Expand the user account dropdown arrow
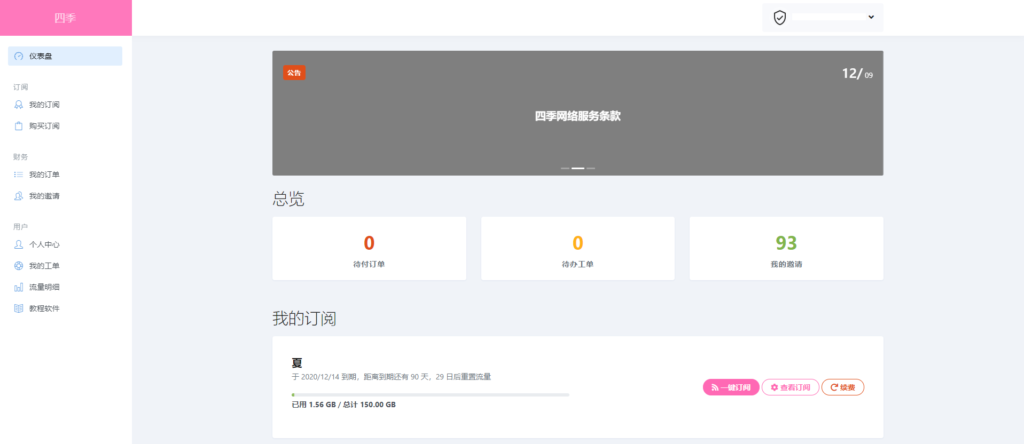Screen dimensions: 1024x444 pyautogui.click(x=871, y=17)
